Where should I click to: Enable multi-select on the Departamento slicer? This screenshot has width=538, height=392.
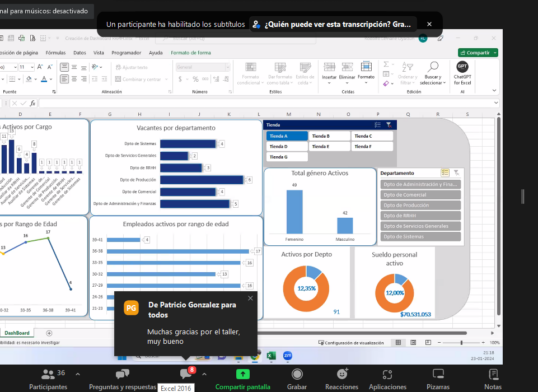point(445,173)
